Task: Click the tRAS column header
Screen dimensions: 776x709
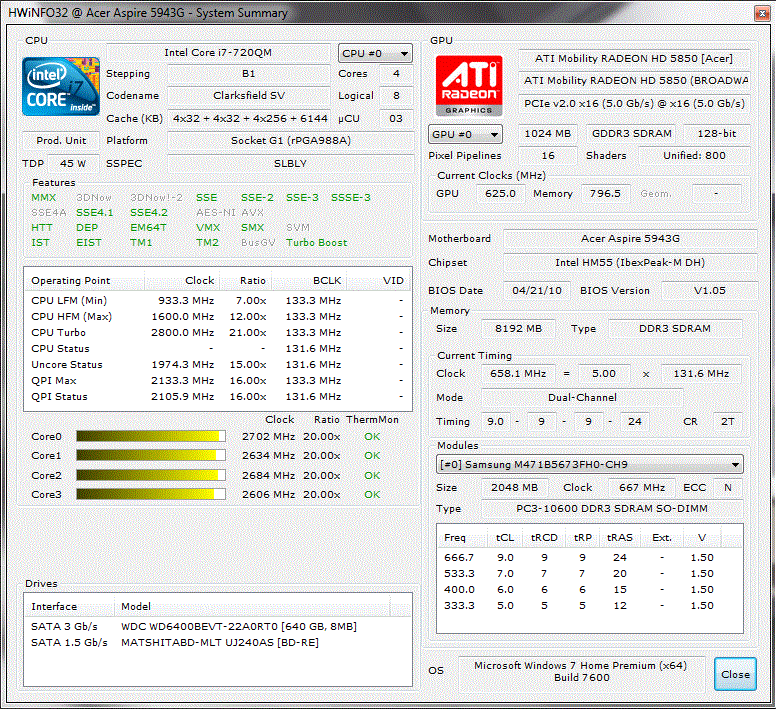Action: coord(620,538)
